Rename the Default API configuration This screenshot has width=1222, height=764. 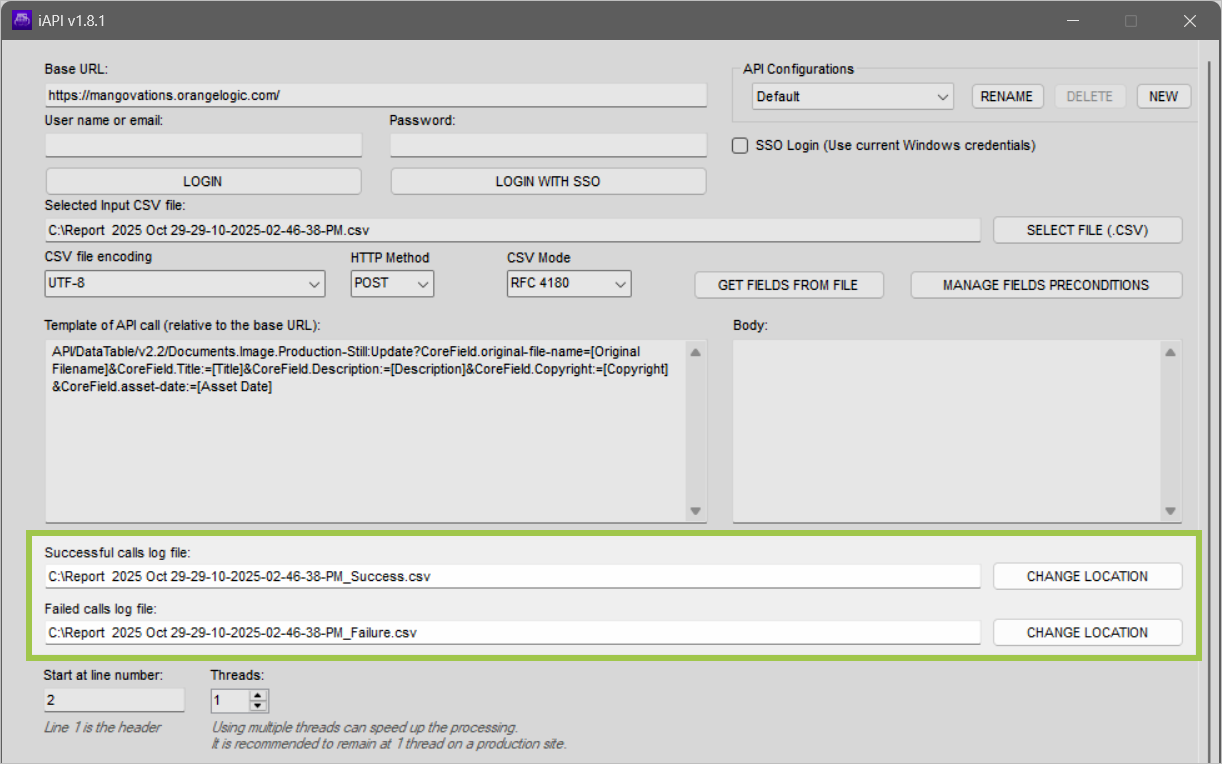(x=1007, y=96)
